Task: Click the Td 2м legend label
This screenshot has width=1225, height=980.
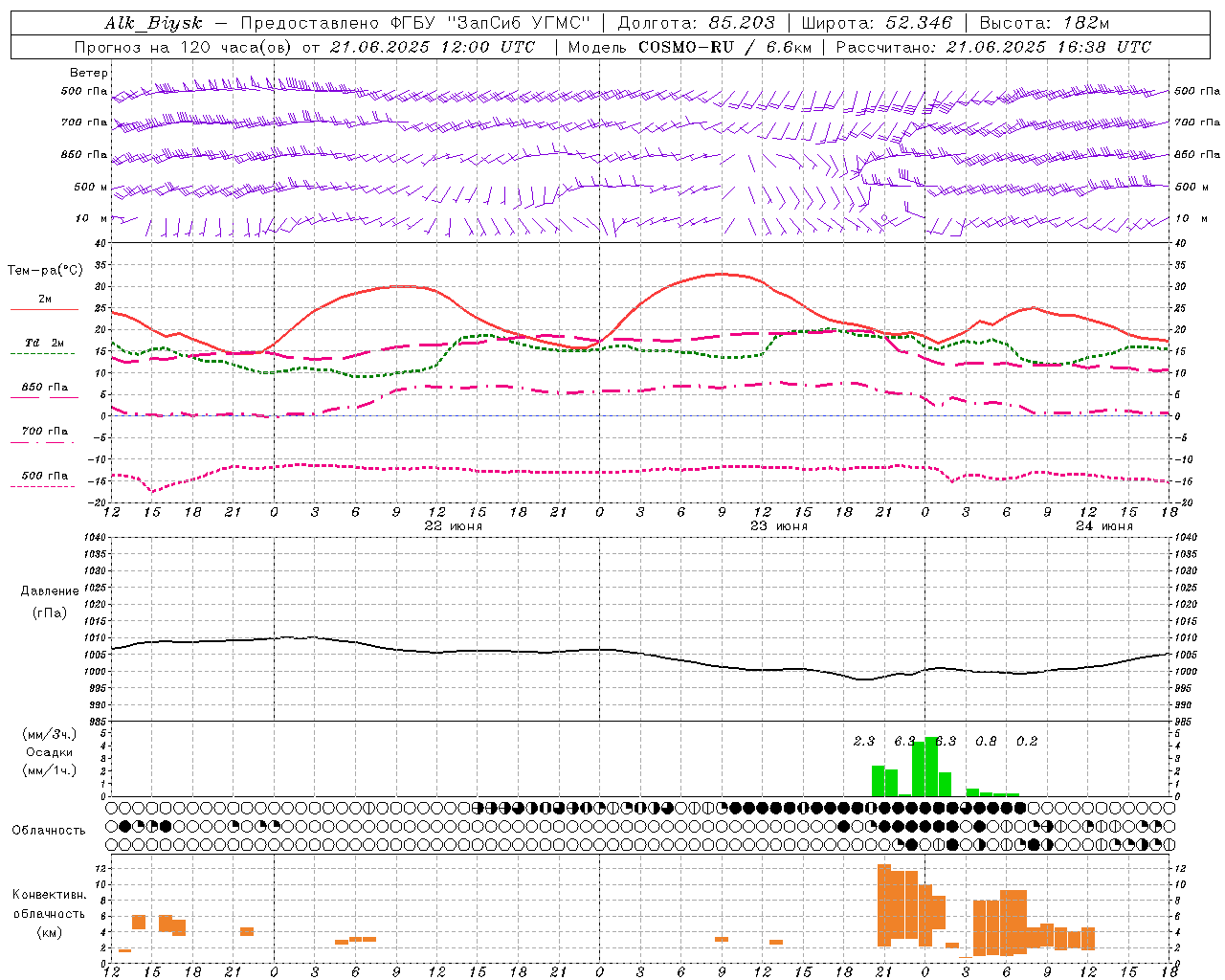Action: click(x=45, y=343)
